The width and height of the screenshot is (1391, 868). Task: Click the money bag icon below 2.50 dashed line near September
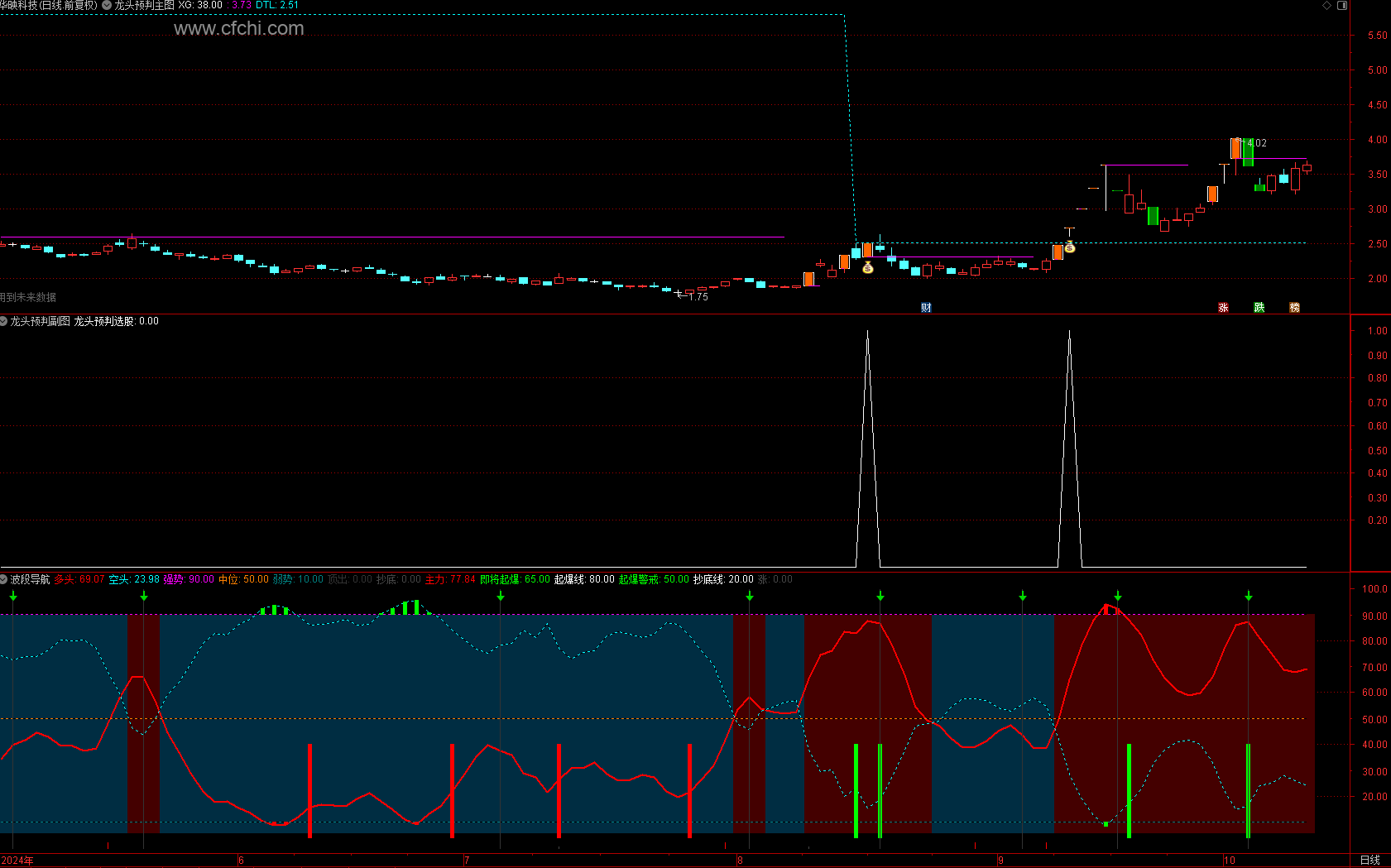click(x=1069, y=247)
